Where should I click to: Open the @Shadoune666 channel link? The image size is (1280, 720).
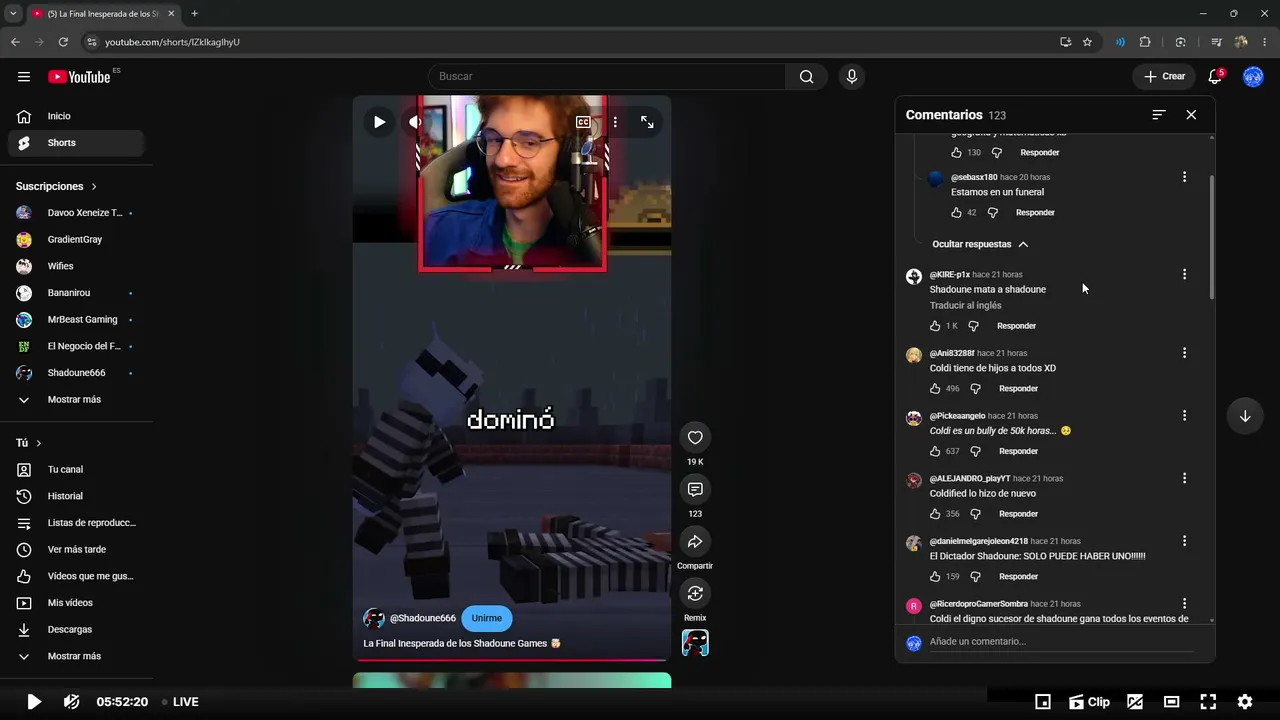click(422, 618)
